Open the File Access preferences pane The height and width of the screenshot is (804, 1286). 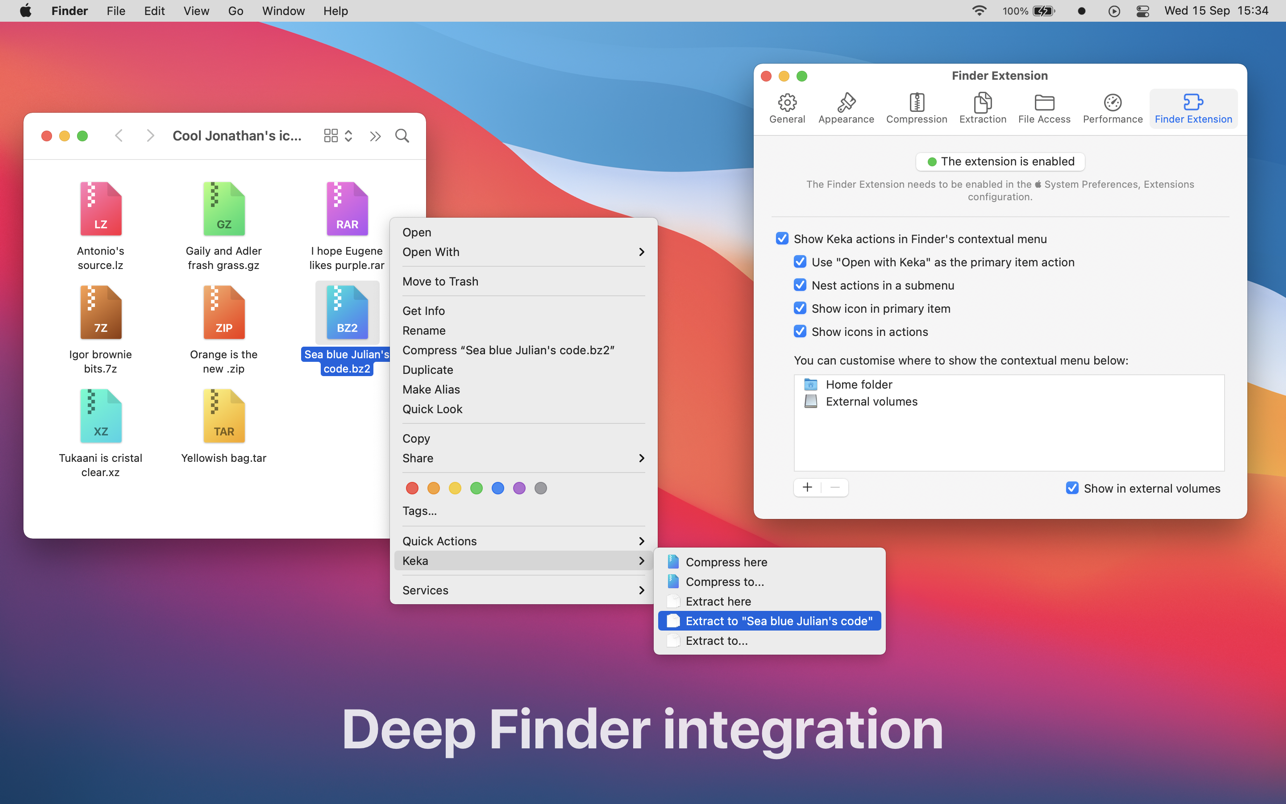[1044, 108]
